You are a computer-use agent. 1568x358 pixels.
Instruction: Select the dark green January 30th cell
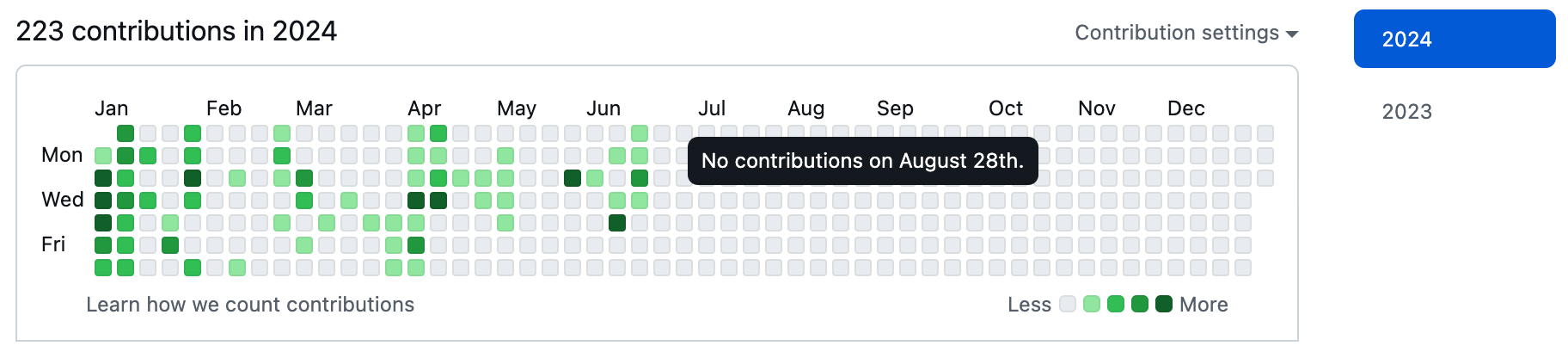coord(193,178)
